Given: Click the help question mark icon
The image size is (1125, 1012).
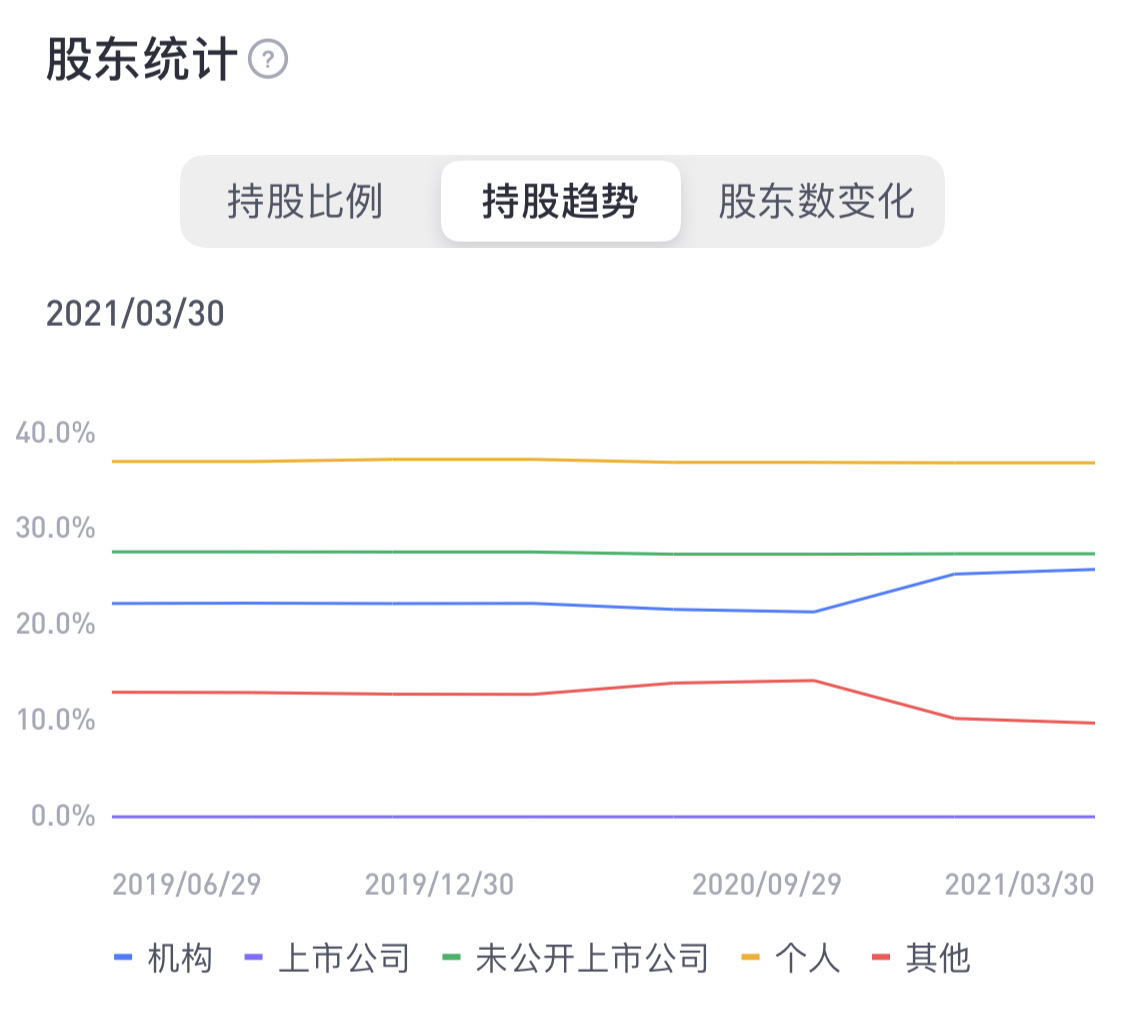Looking at the screenshot, I should click(x=268, y=60).
